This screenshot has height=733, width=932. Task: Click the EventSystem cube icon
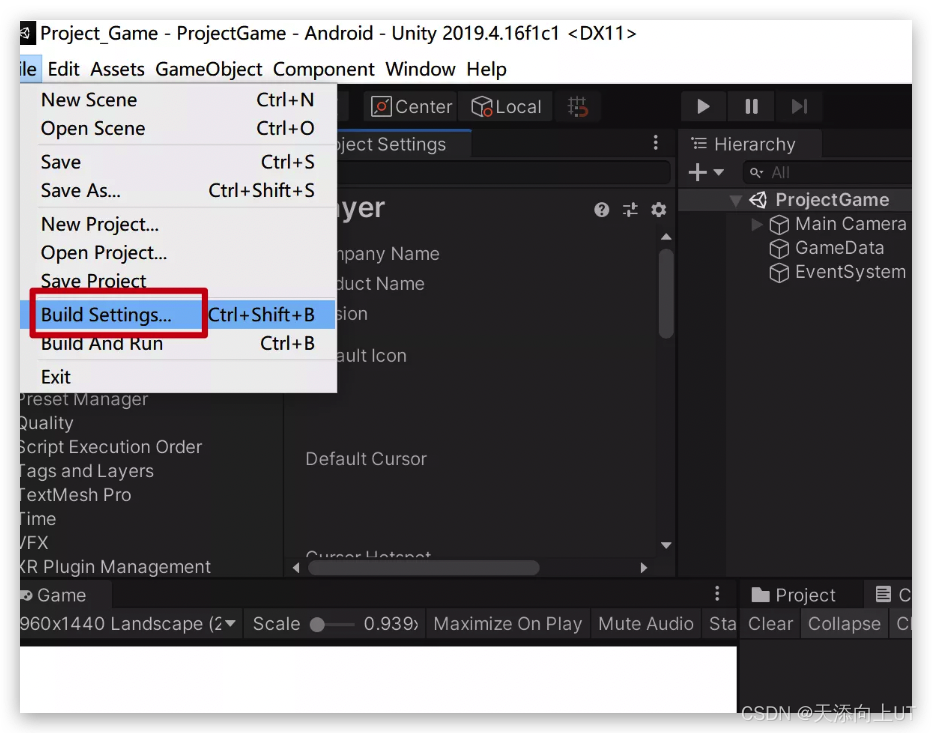coord(779,273)
